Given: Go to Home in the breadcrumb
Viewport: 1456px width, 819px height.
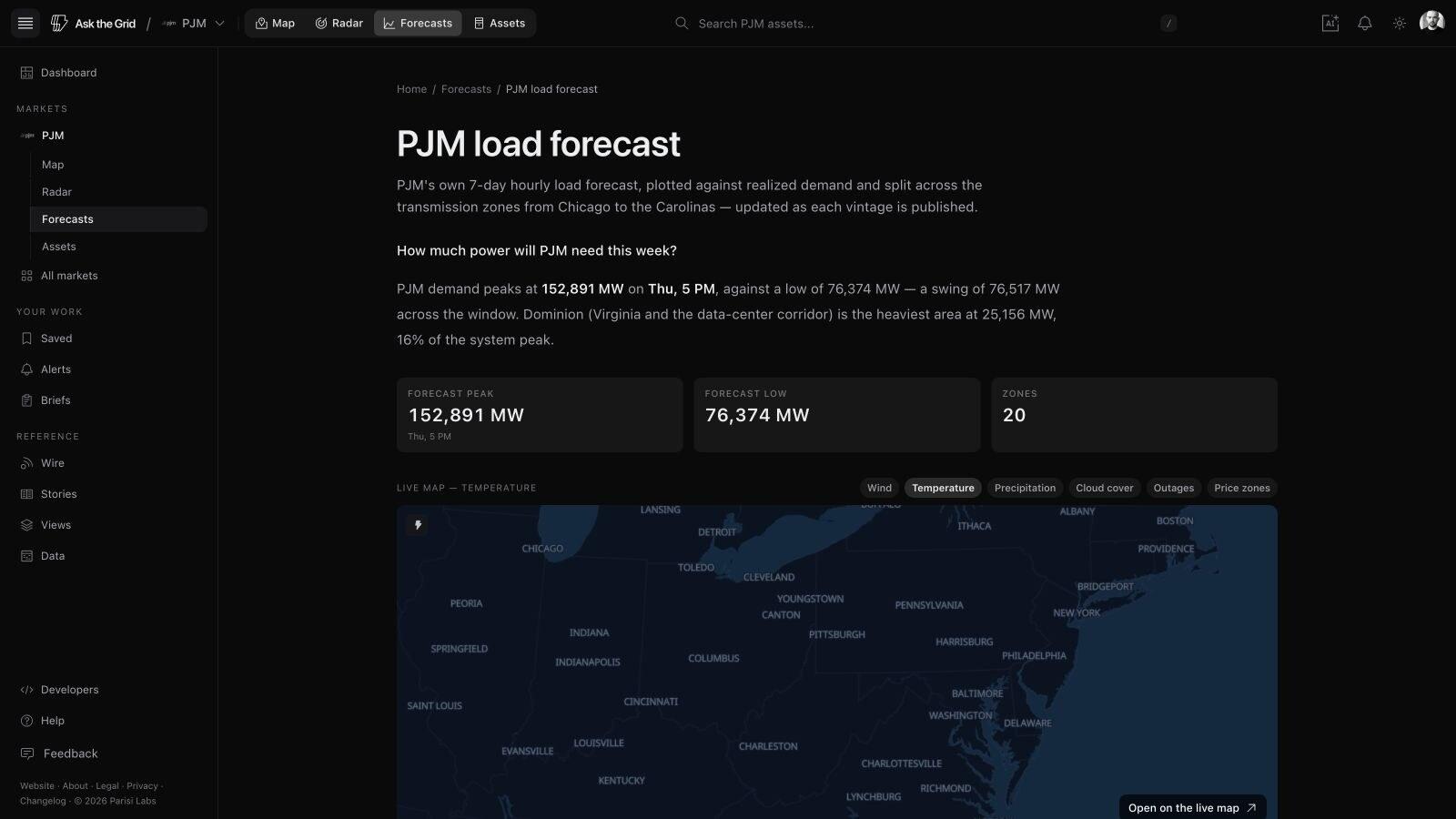Looking at the screenshot, I should [x=411, y=89].
